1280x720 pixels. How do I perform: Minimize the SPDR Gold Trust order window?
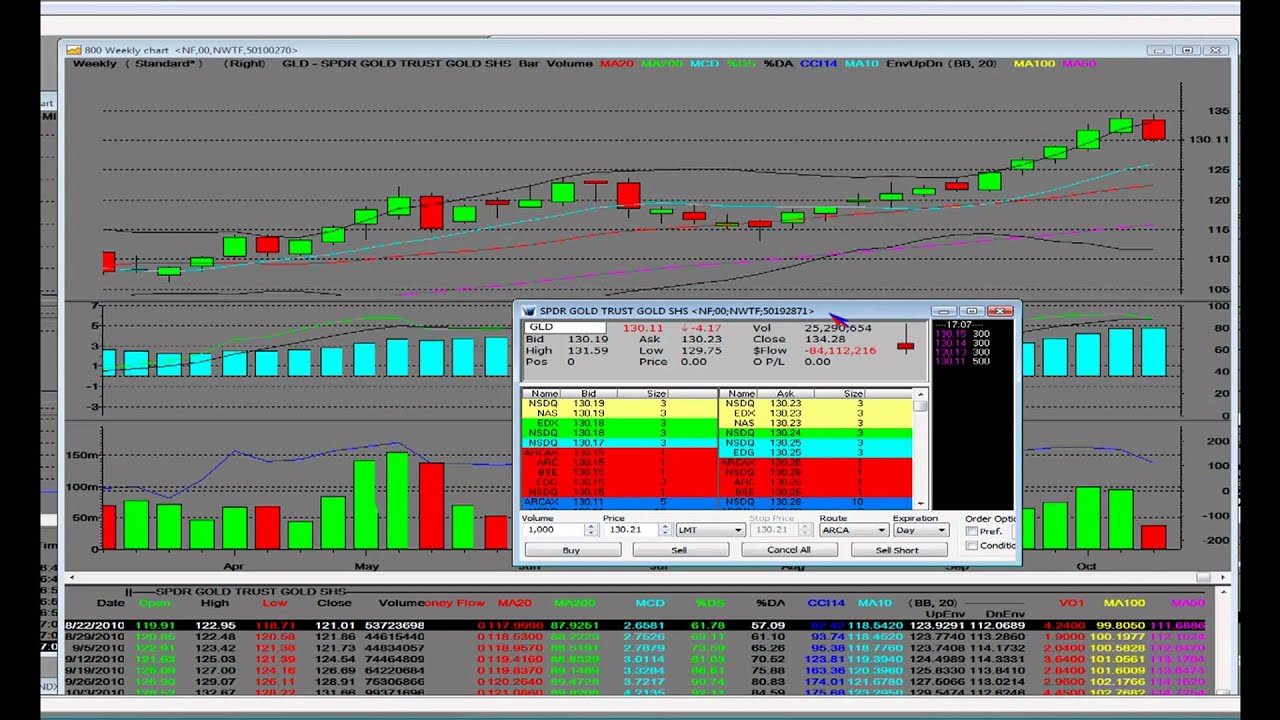944,311
